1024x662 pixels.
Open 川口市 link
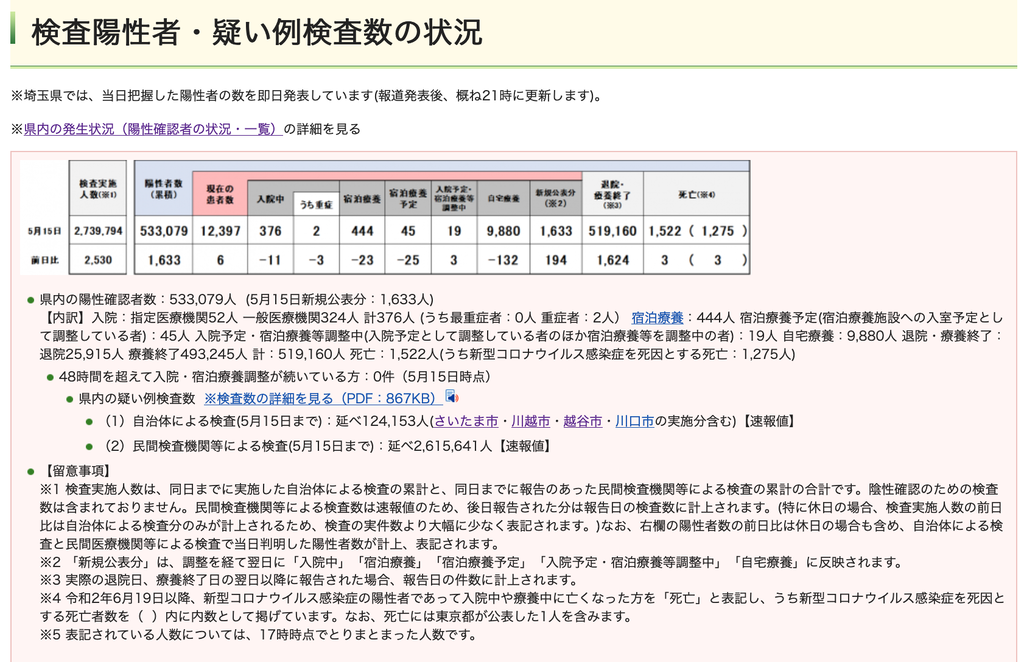click(634, 422)
